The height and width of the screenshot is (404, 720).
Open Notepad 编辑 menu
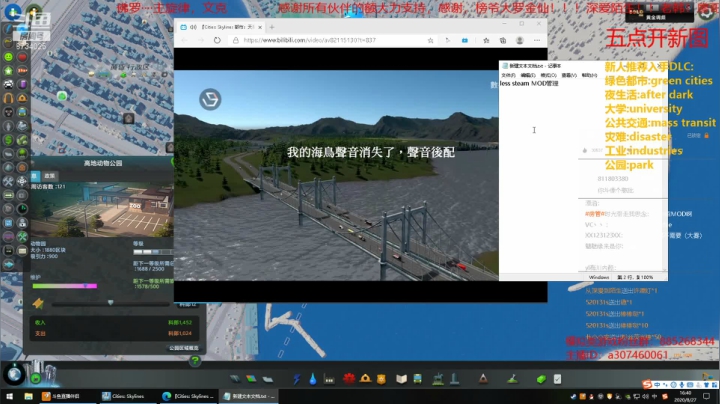[528, 75]
